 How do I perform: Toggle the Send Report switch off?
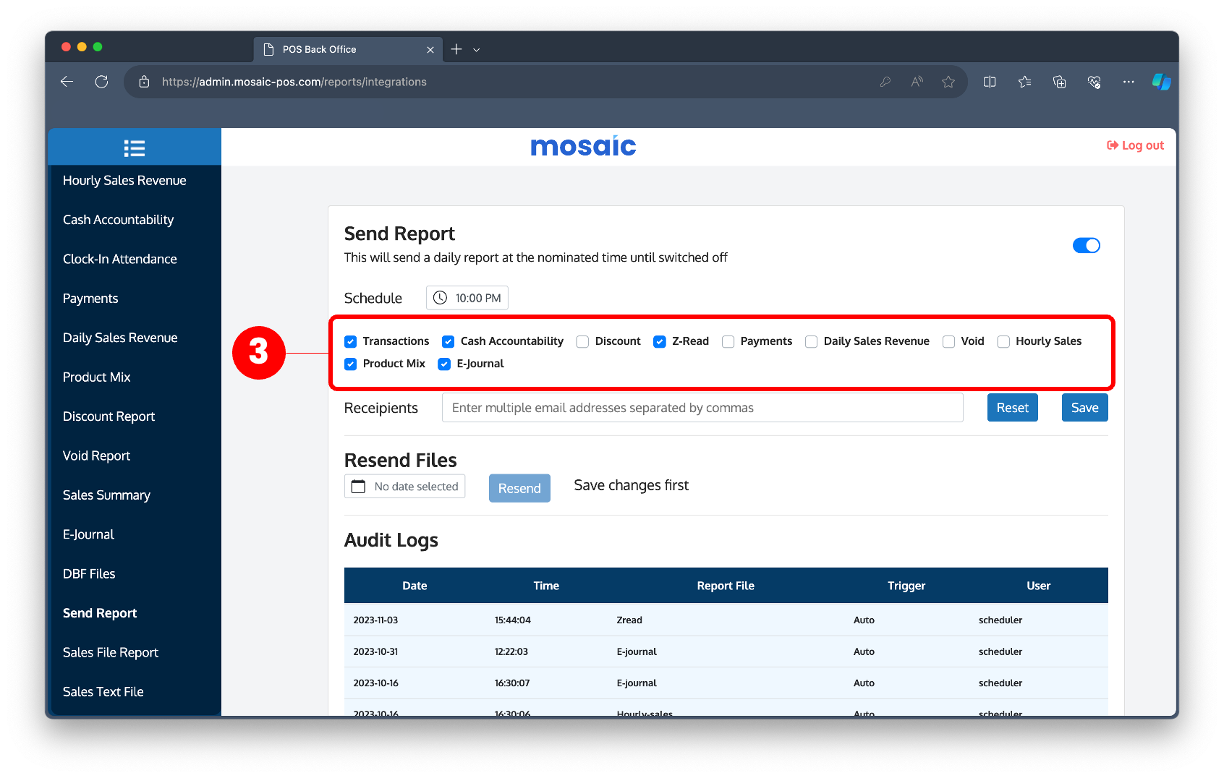click(x=1086, y=245)
